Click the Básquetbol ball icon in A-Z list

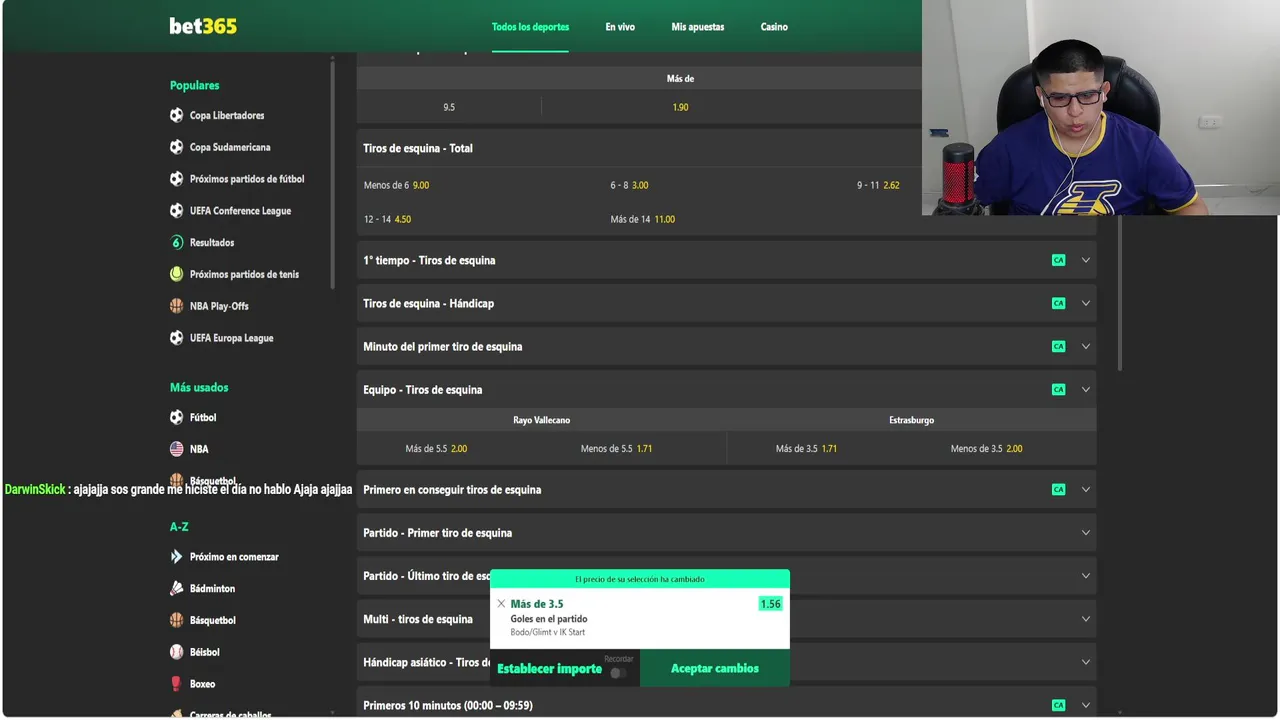click(x=176, y=620)
